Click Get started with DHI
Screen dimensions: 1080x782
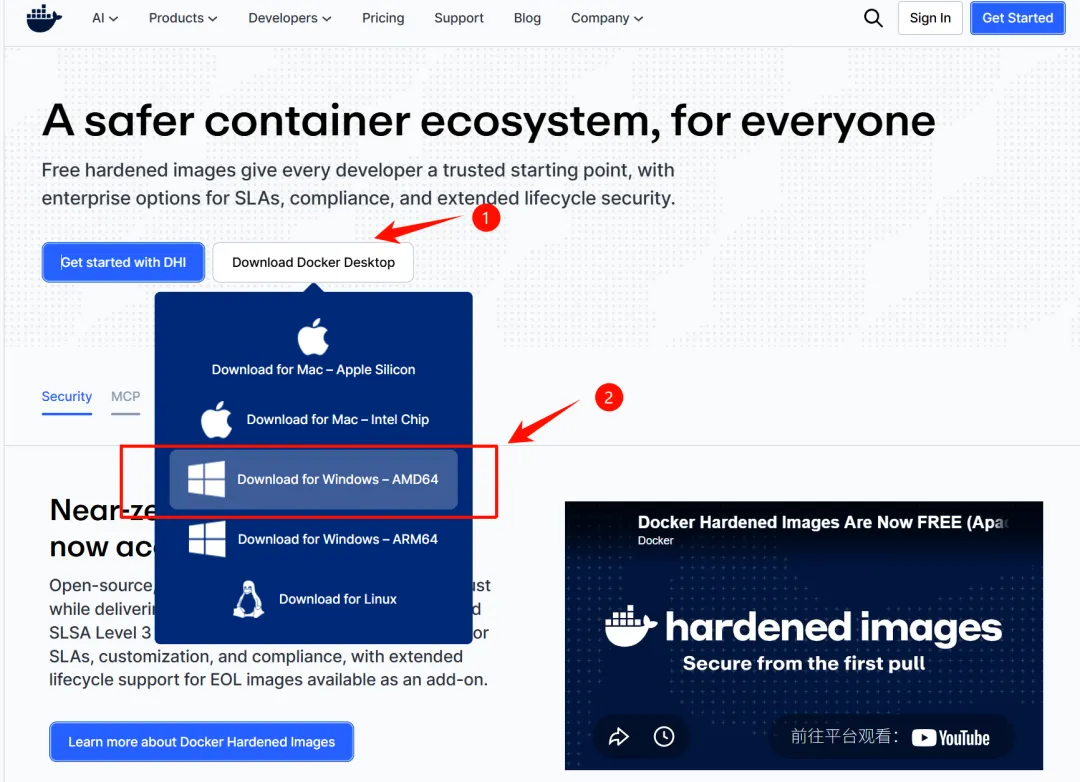click(123, 263)
